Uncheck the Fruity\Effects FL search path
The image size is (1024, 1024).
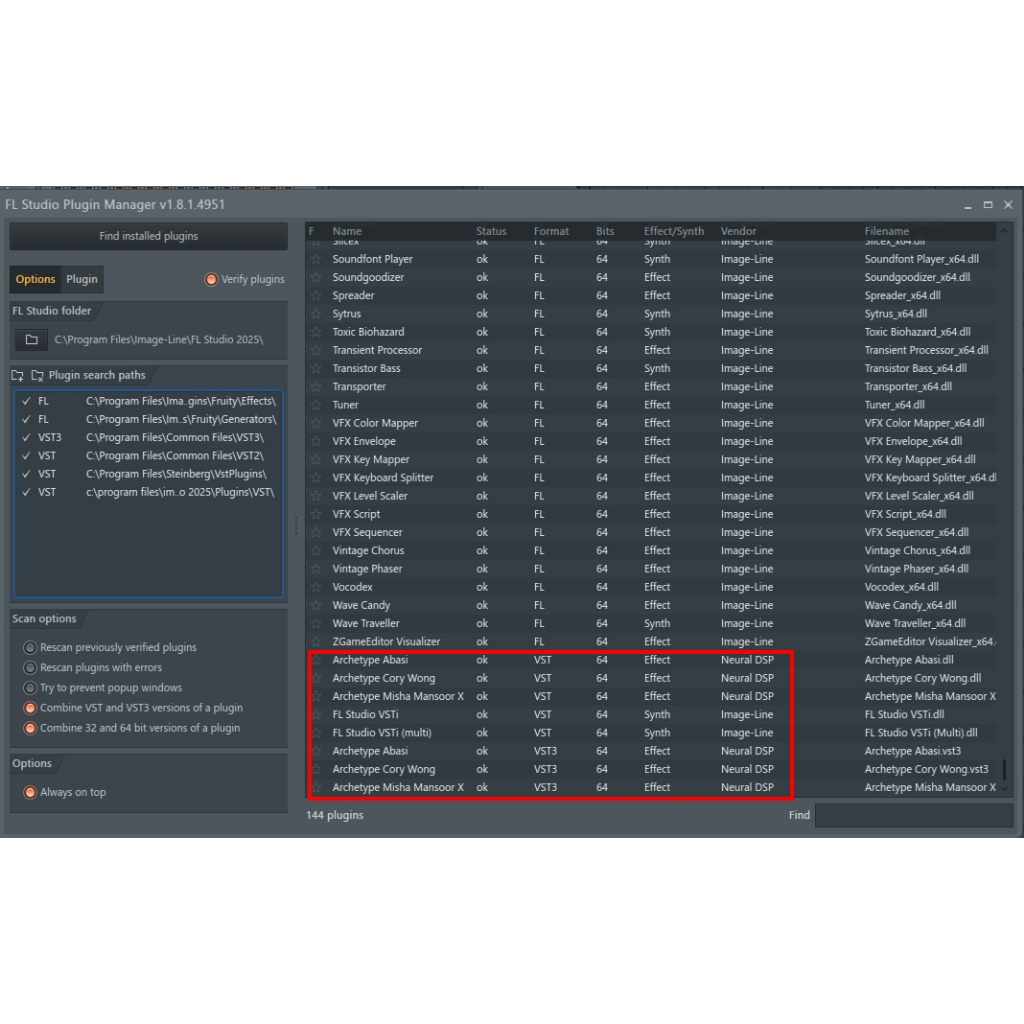tap(26, 401)
